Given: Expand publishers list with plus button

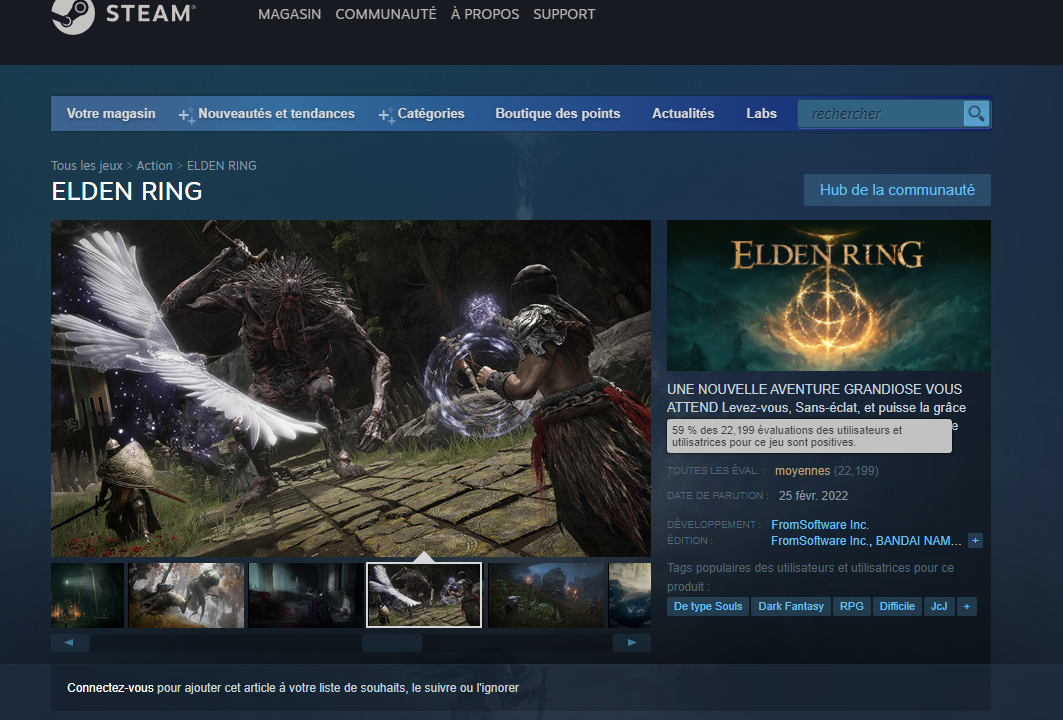Looking at the screenshot, I should click(x=975, y=540).
